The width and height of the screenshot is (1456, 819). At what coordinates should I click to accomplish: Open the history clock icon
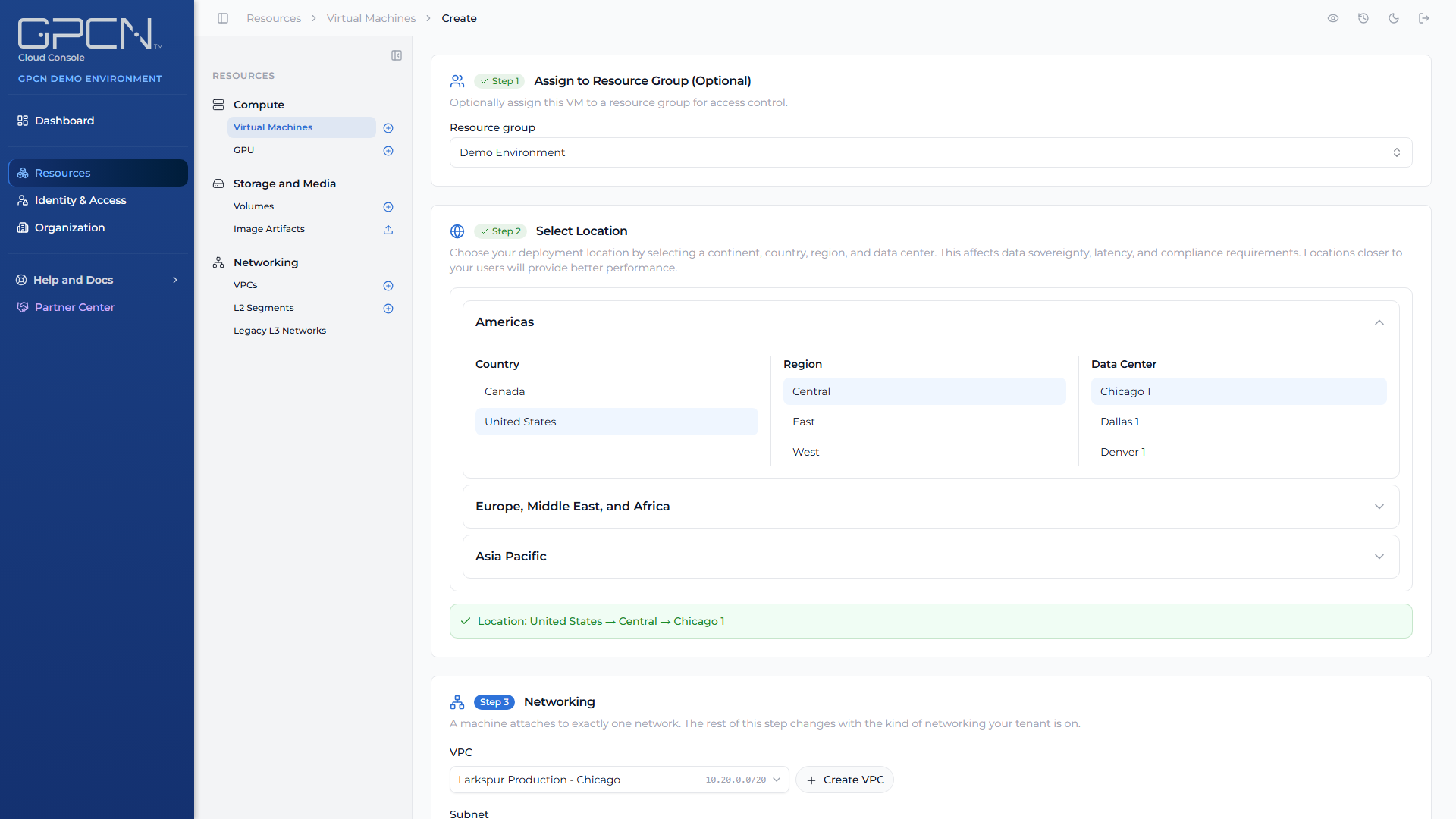point(1363,18)
